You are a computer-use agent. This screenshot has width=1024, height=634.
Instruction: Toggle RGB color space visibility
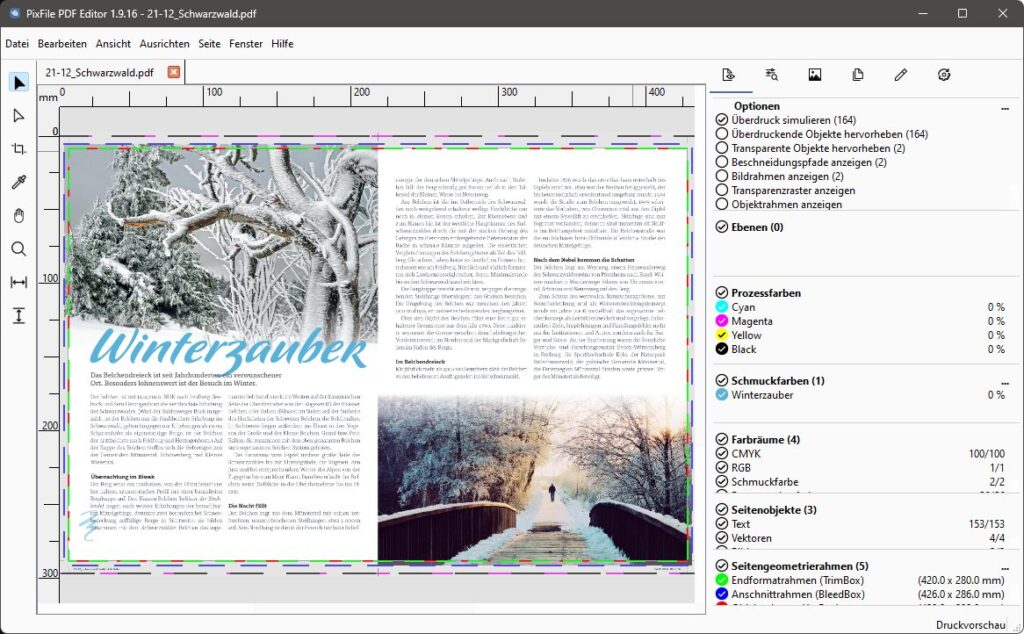pyautogui.click(x=722, y=468)
